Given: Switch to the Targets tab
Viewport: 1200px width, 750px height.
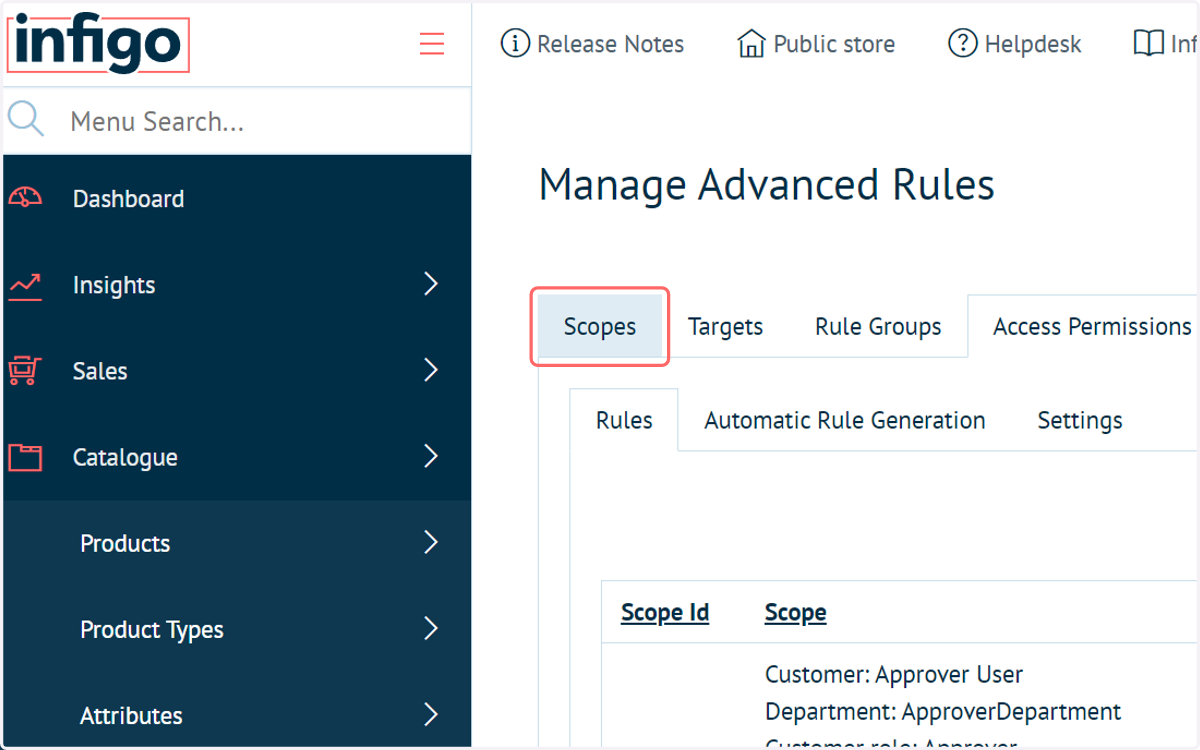Looking at the screenshot, I should 726,327.
